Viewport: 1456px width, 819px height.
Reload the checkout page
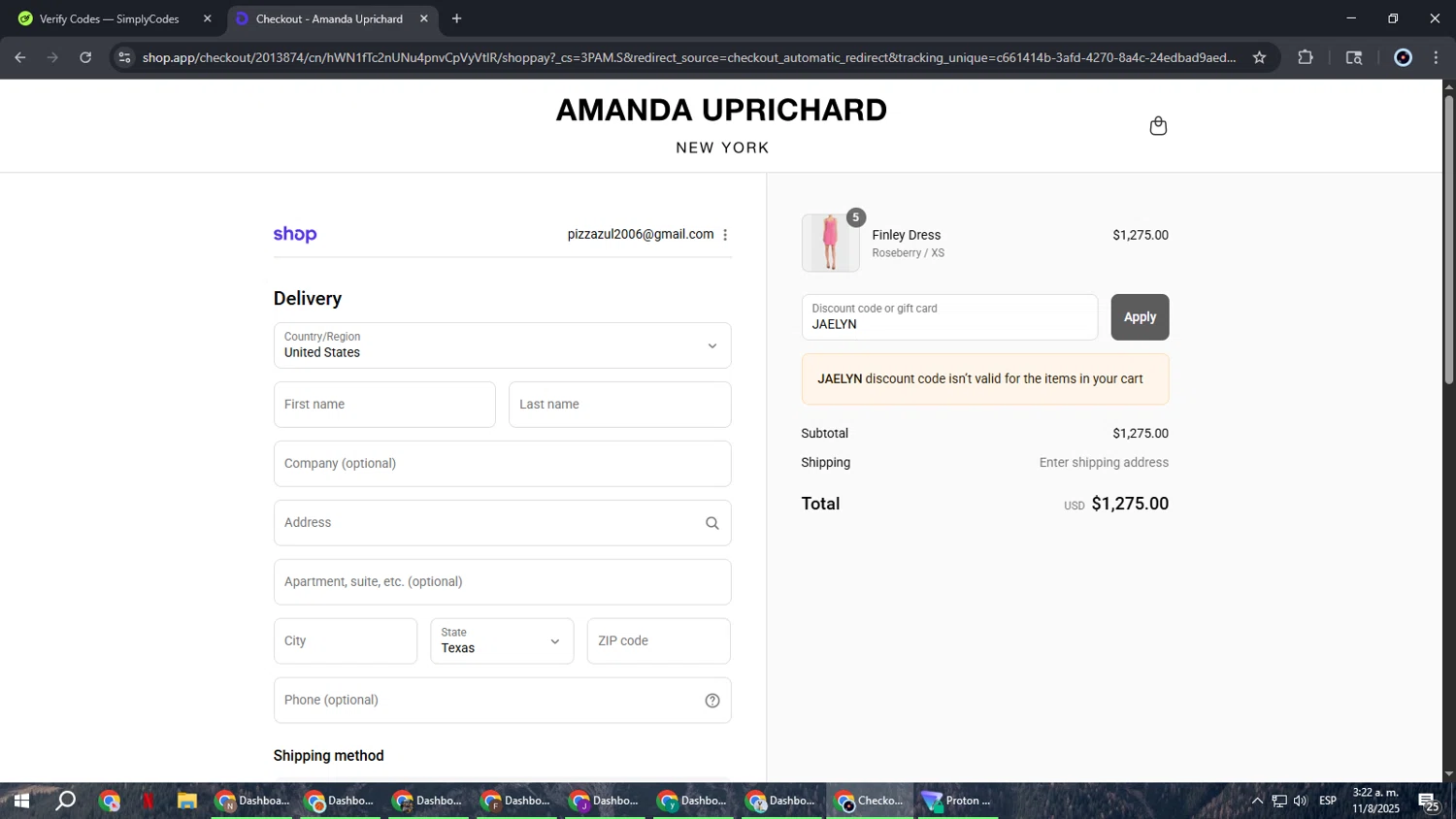tap(85, 57)
